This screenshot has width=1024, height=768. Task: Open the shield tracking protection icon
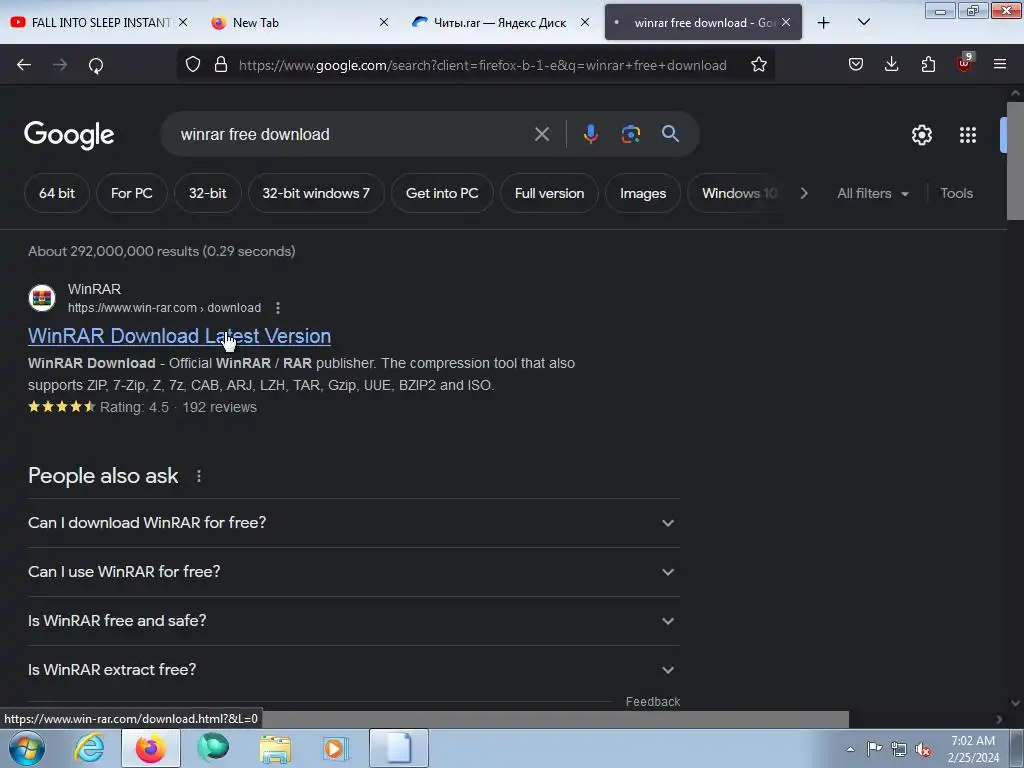[x=193, y=65]
